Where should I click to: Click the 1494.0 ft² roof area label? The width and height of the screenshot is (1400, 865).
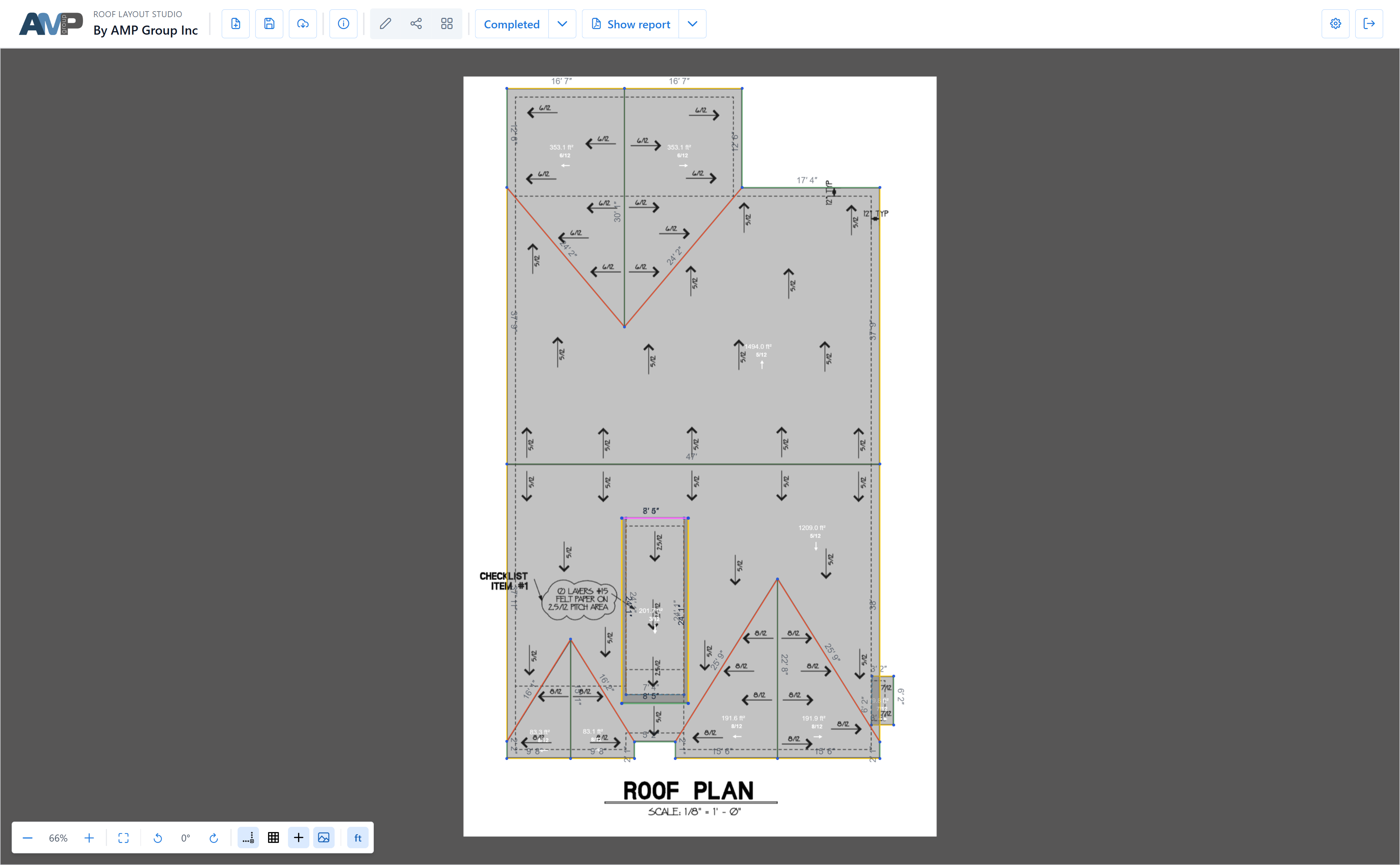click(758, 346)
